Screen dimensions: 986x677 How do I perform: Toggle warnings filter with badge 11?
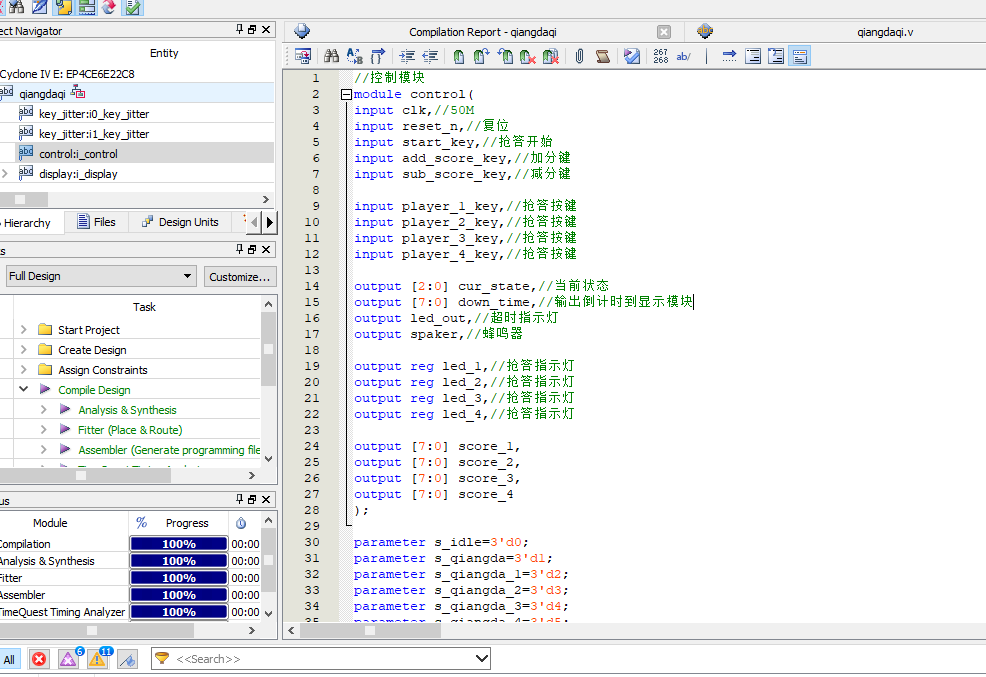(97, 659)
